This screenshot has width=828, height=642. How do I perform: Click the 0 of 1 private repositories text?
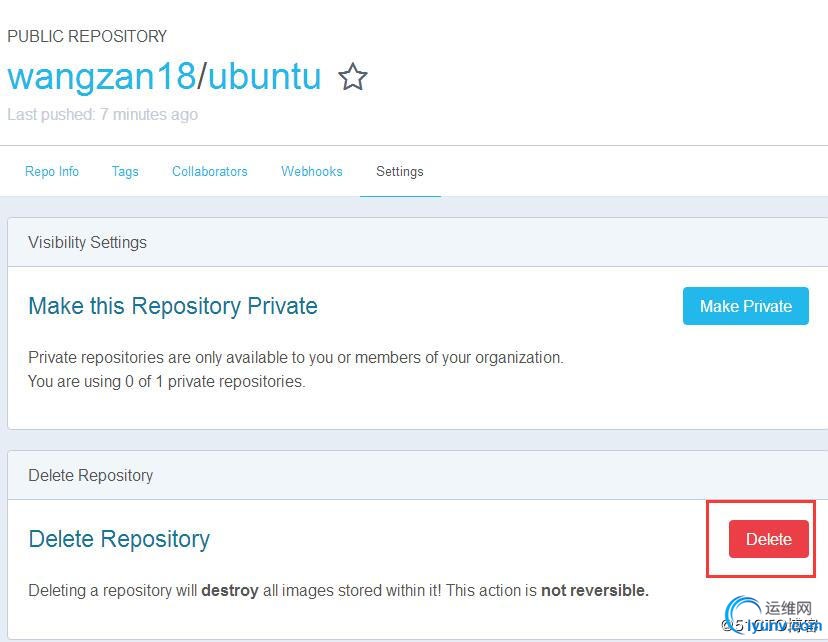coord(215,382)
